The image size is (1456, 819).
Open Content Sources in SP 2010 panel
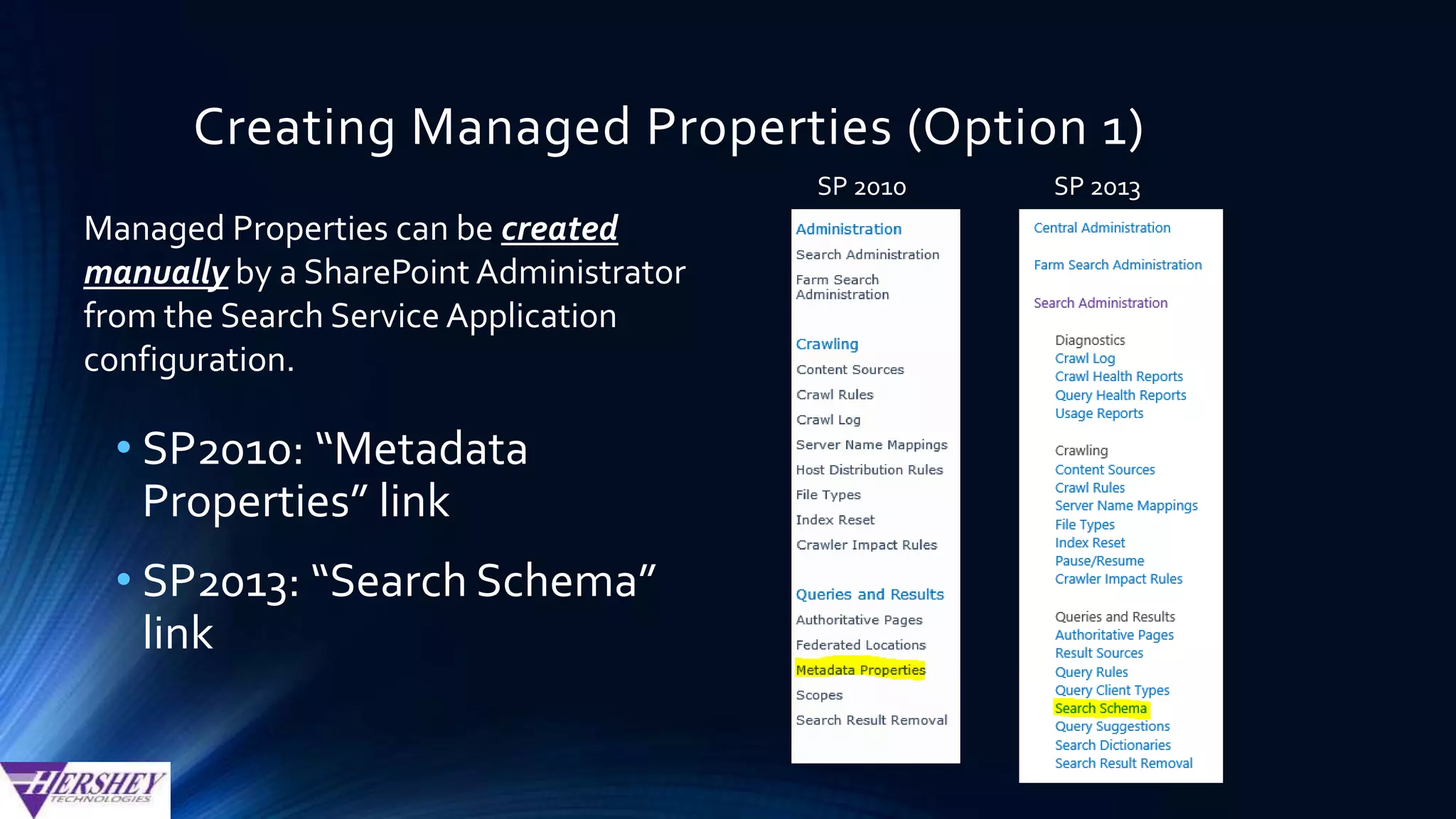click(850, 370)
